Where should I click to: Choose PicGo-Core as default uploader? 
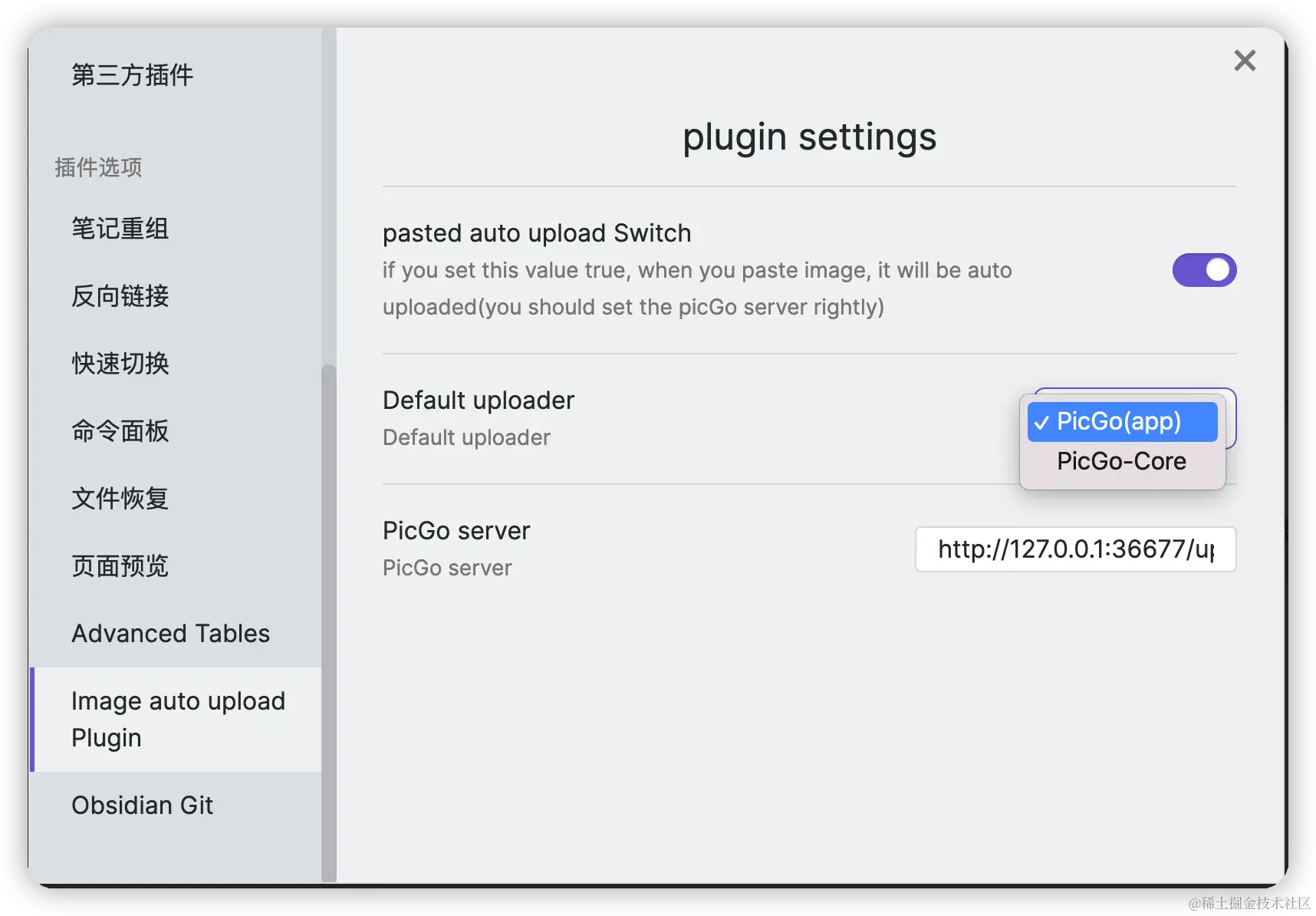(x=1122, y=461)
